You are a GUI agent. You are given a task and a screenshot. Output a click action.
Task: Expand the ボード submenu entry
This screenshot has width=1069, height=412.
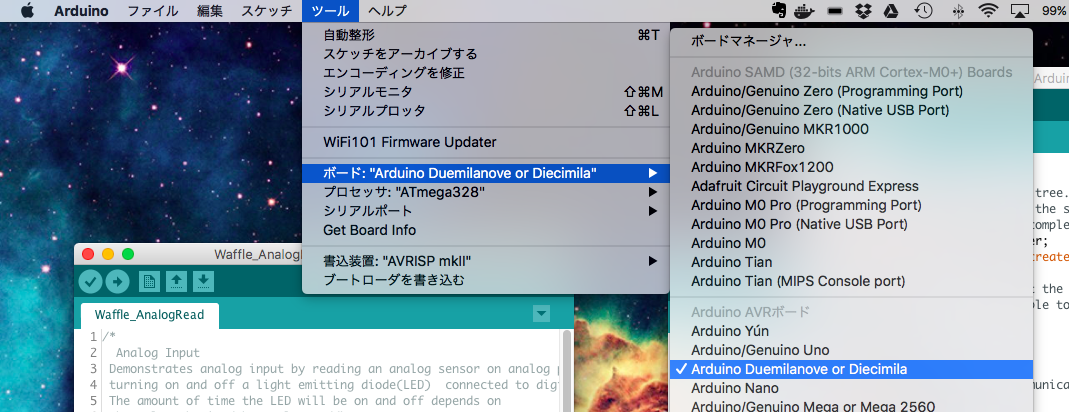(486, 174)
